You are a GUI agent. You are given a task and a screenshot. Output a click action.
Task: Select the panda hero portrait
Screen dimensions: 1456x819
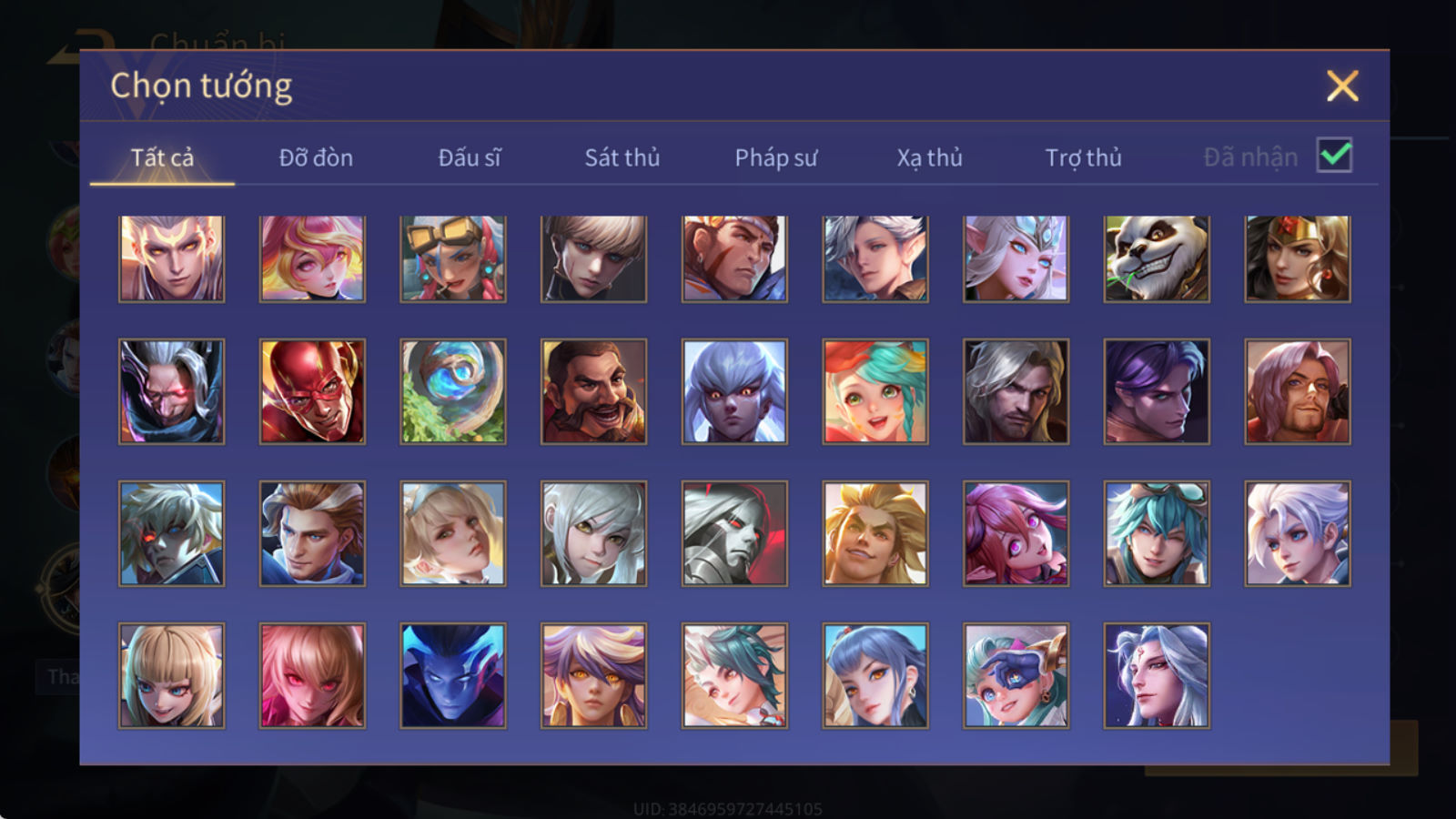(1157, 258)
